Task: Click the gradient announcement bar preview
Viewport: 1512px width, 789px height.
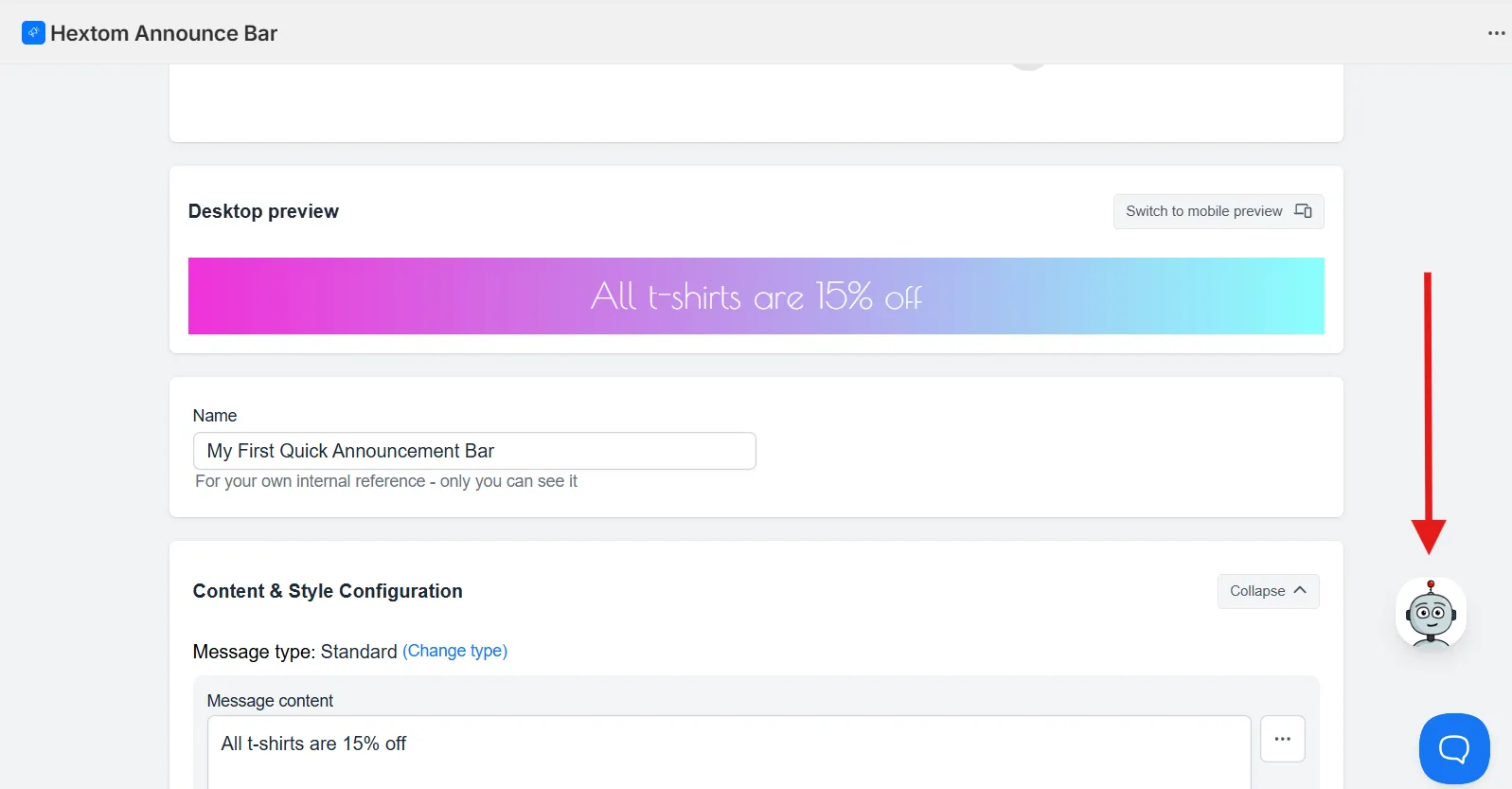Action: [756, 296]
